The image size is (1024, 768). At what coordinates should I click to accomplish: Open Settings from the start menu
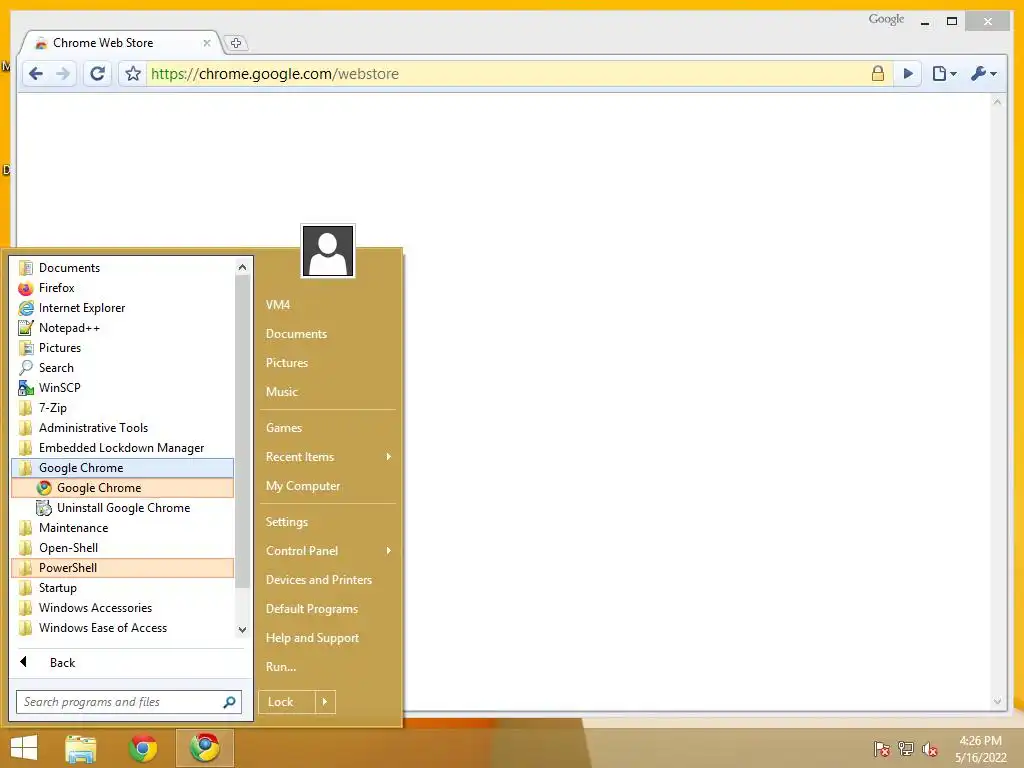(x=328, y=522)
